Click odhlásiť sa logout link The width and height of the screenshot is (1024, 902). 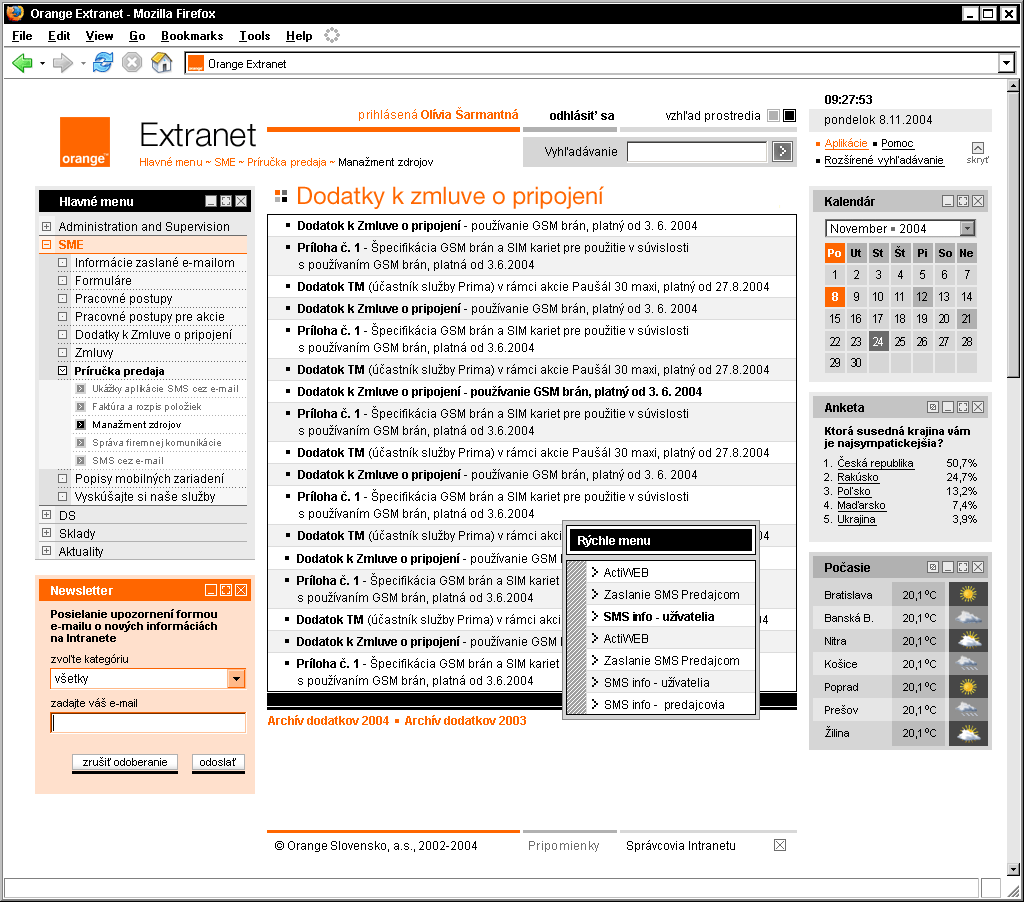(x=581, y=116)
